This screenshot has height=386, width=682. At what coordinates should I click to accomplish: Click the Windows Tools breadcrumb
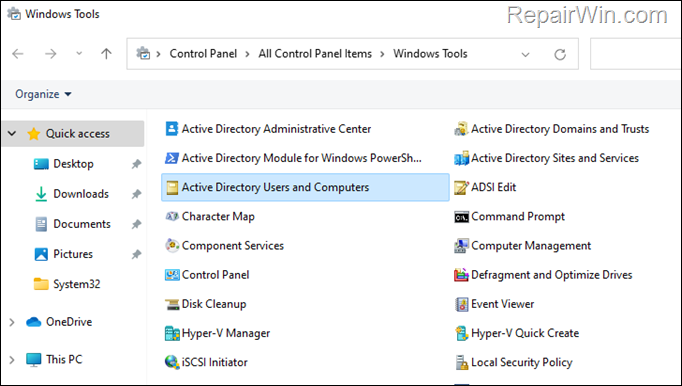coord(430,54)
